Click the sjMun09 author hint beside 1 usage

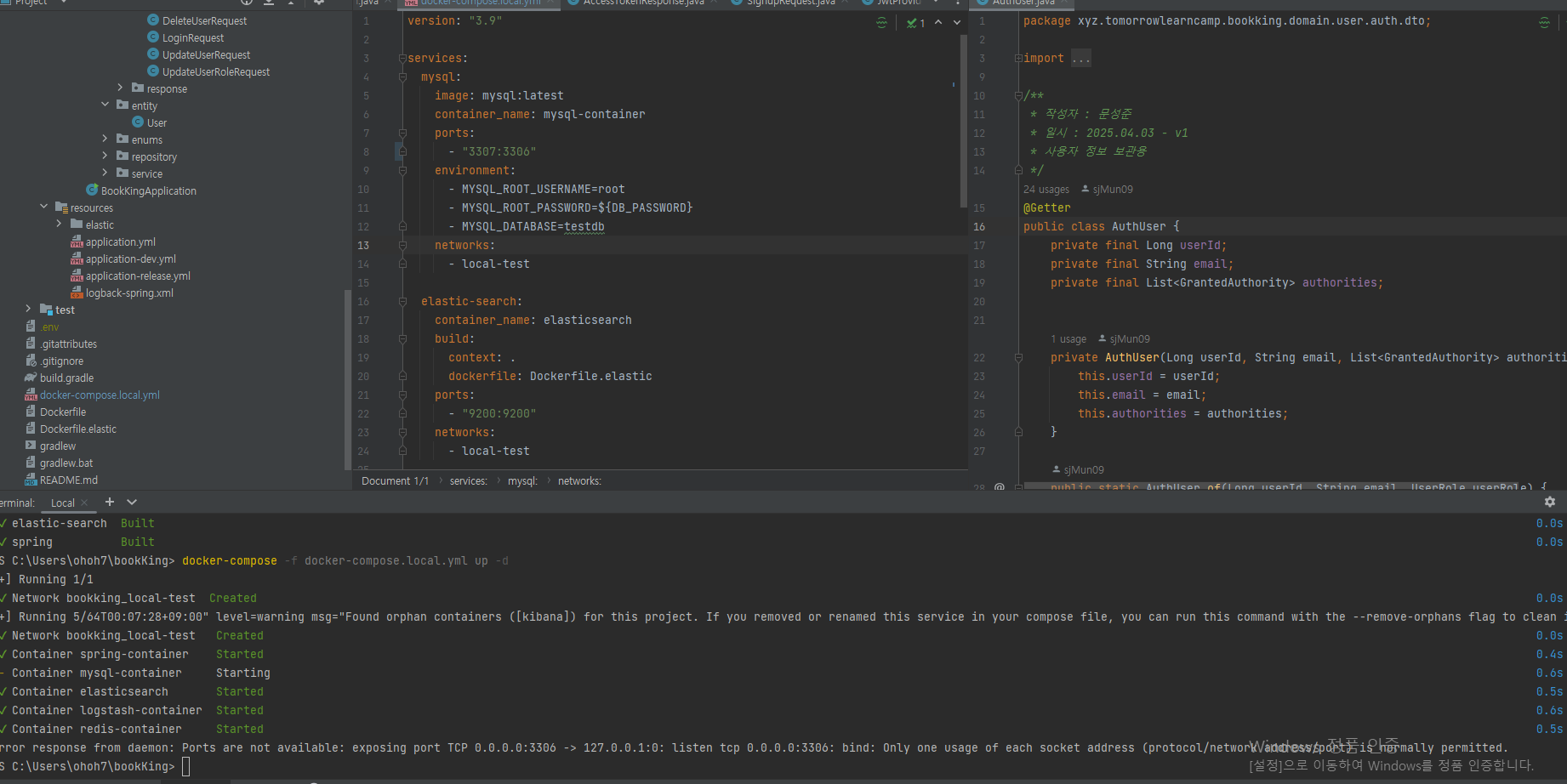[x=1125, y=339]
